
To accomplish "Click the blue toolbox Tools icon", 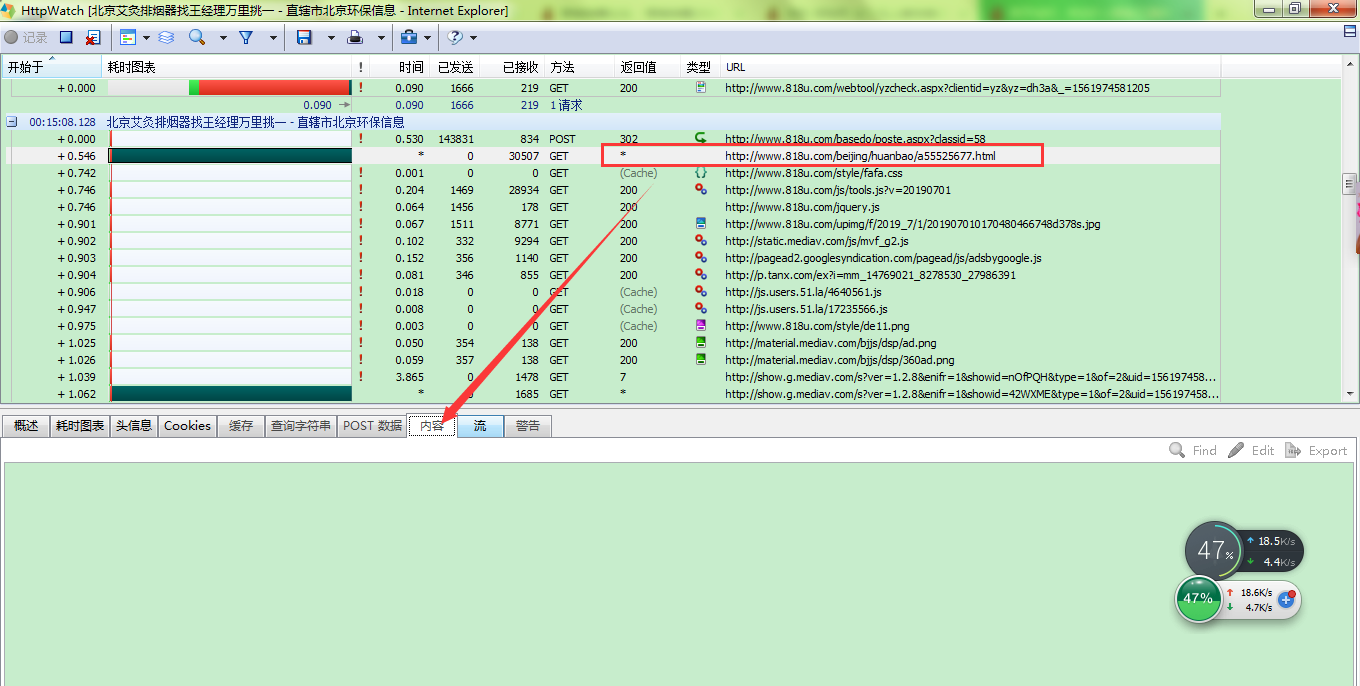I will coord(408,37).
